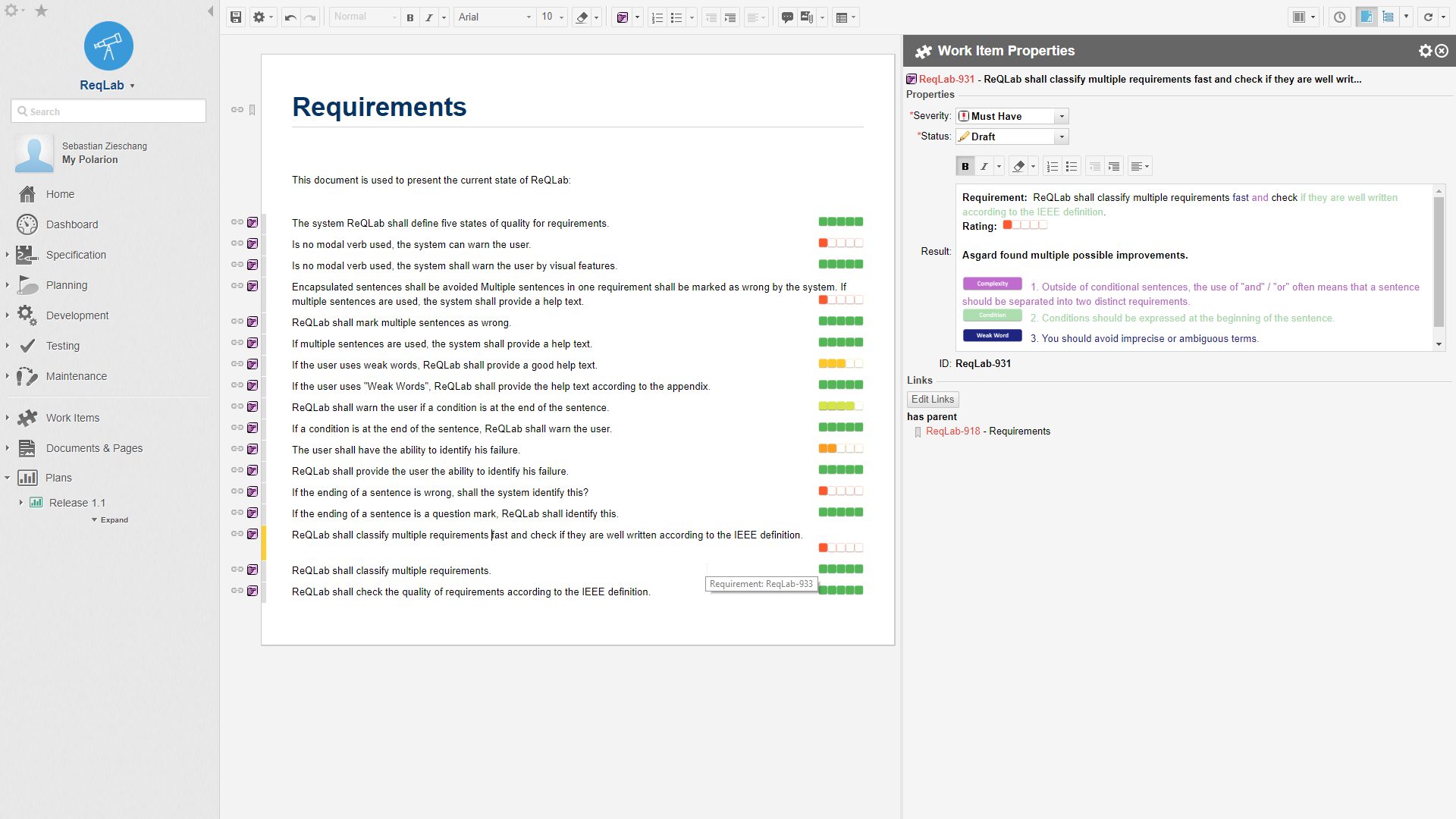Click work item icon beside "ReQLab shall classify multiple requirements."
The height and width of the screenshot is (819, 1456).
click(x=253, y=570)
